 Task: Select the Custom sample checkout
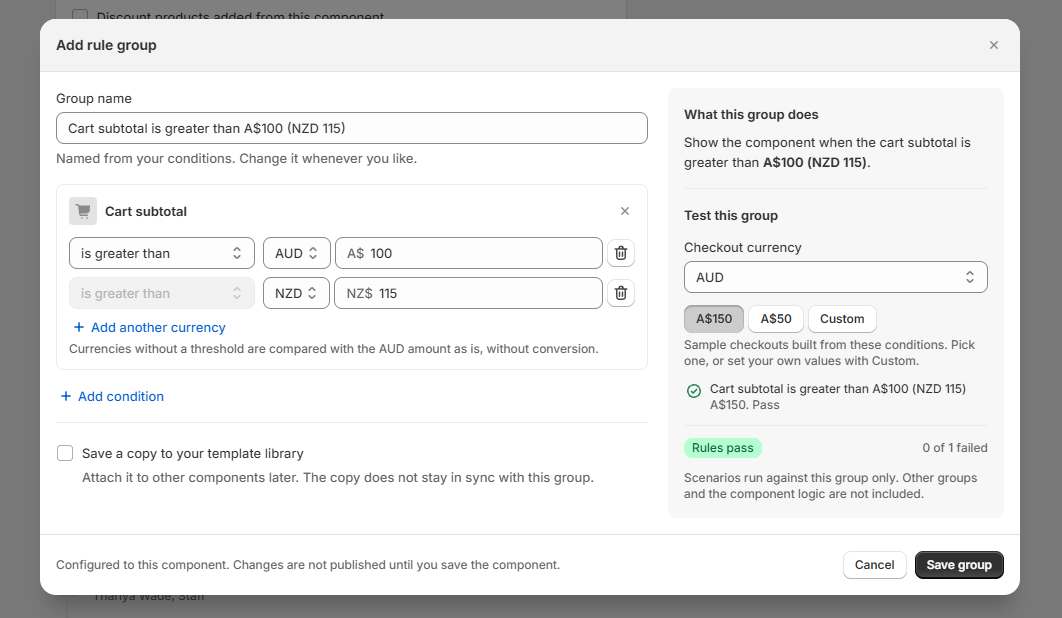click(x=842, y=318)
